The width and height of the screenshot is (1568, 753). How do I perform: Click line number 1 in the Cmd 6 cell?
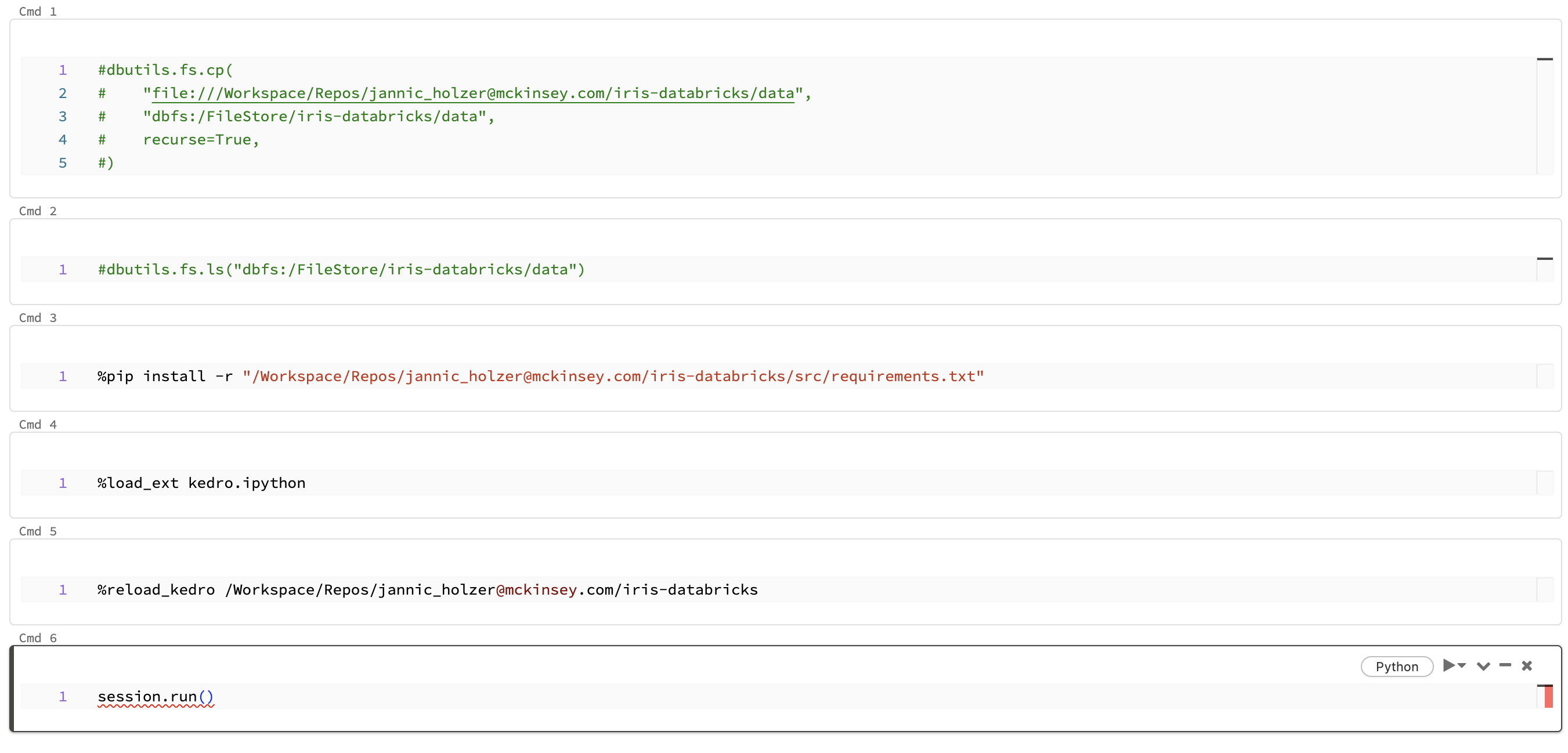(x=63, y=696)
